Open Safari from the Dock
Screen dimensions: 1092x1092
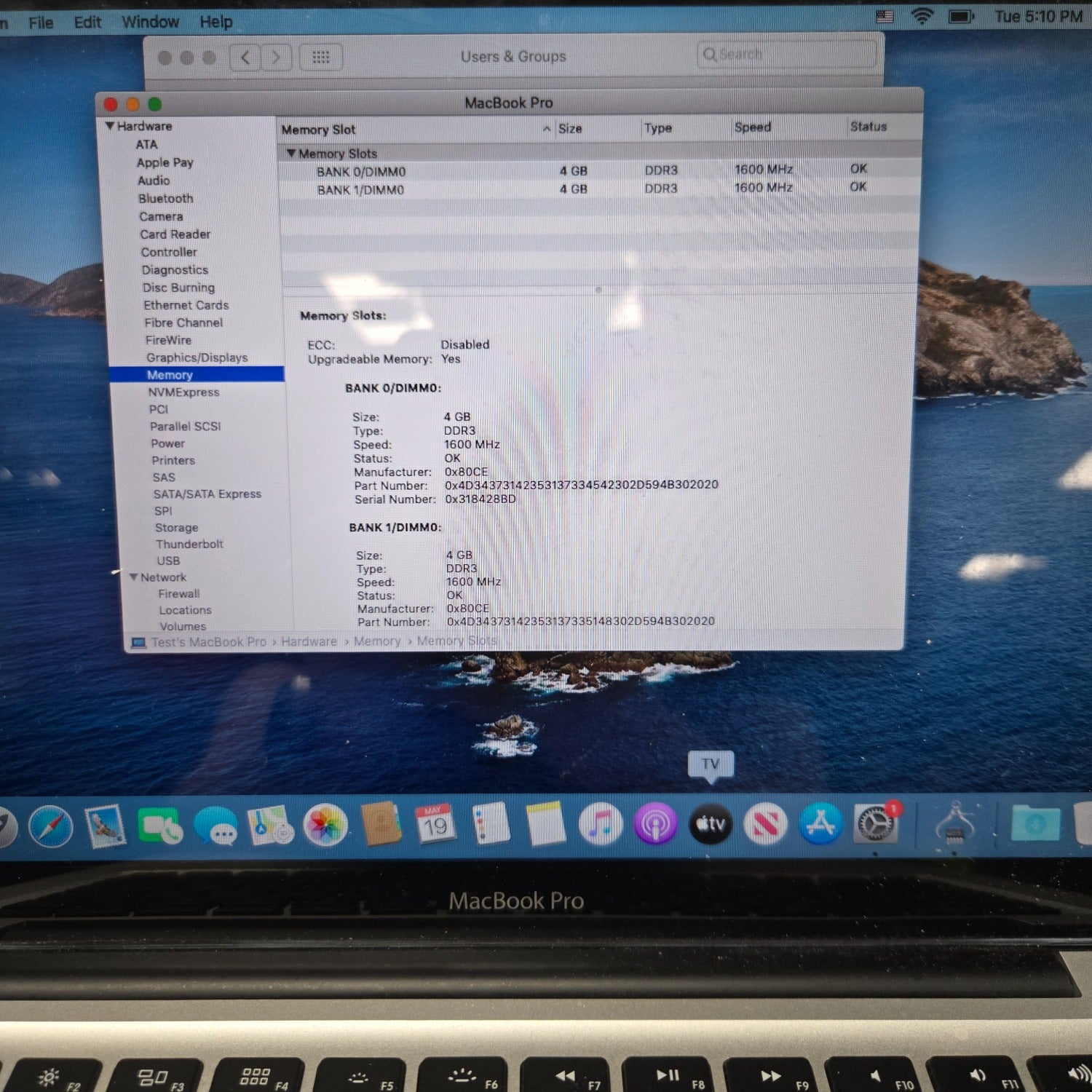click(x=50, y=827)
